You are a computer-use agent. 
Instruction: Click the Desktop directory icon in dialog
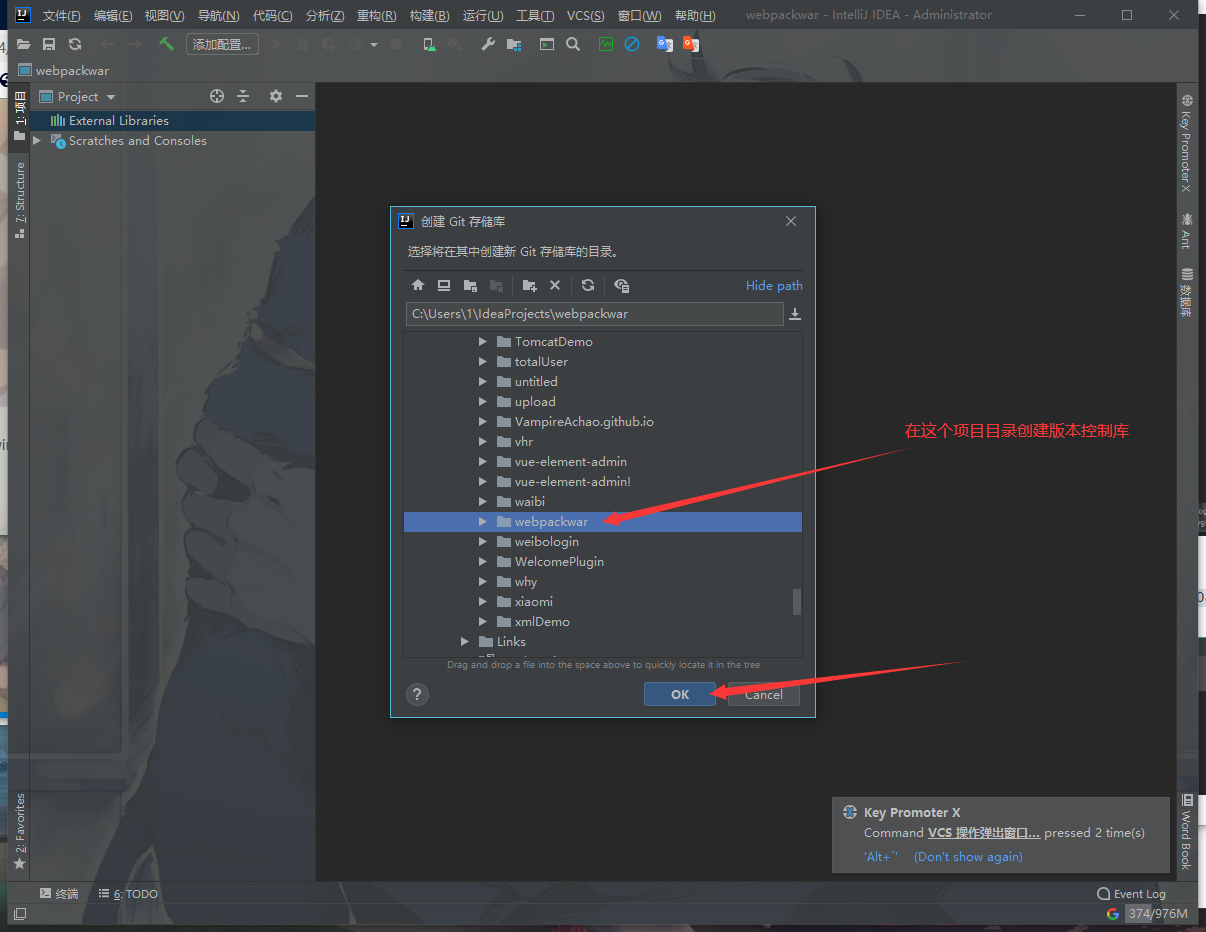coord(444,286)
